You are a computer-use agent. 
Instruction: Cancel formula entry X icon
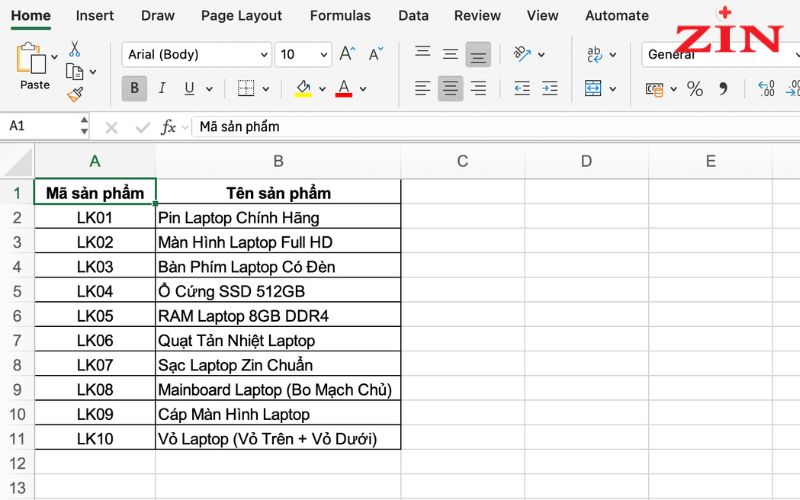point(111,127)
